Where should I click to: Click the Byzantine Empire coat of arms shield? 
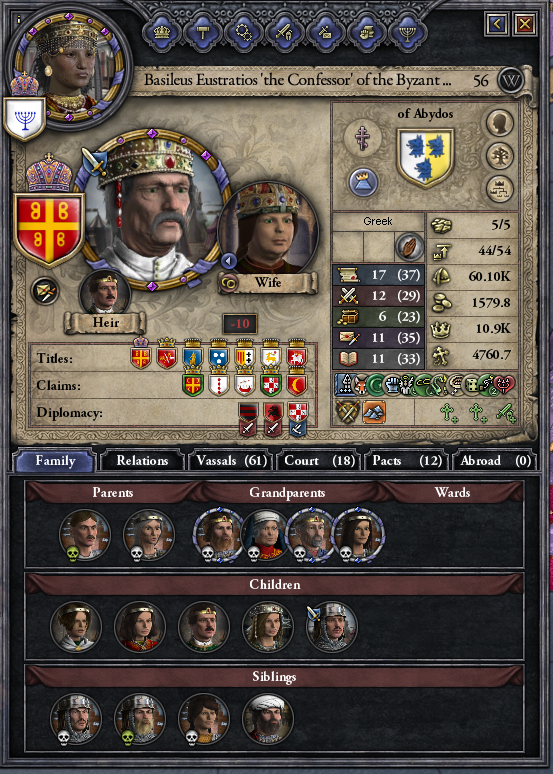coord(49,229)
